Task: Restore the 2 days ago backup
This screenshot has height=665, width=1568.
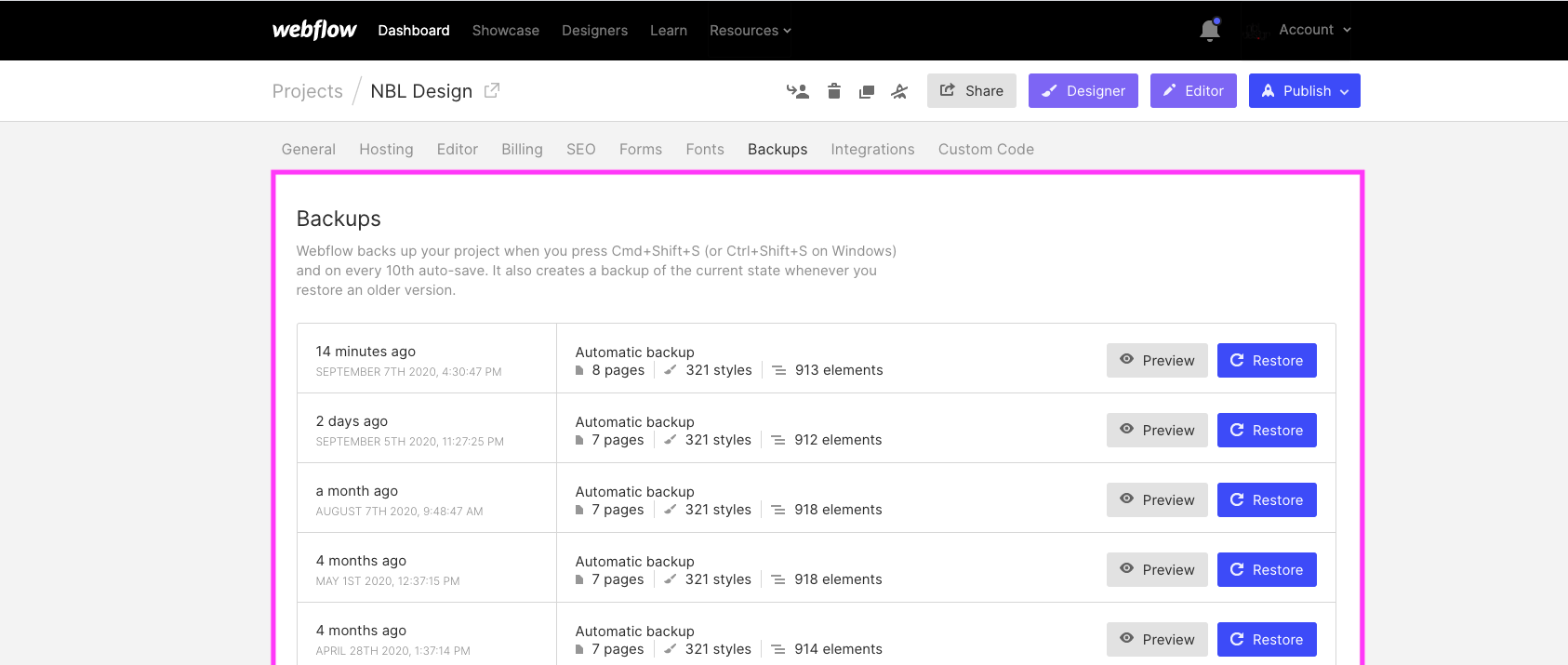Action: click(1267, 431)
